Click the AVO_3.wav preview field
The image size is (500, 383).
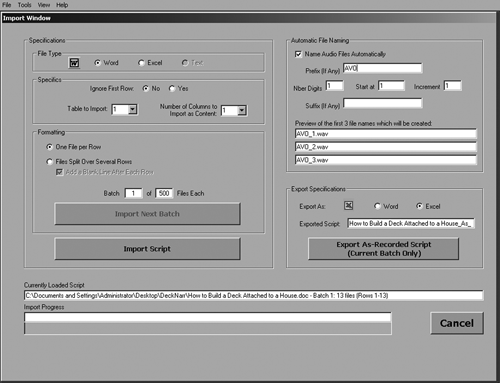click(x=386, y=160)
